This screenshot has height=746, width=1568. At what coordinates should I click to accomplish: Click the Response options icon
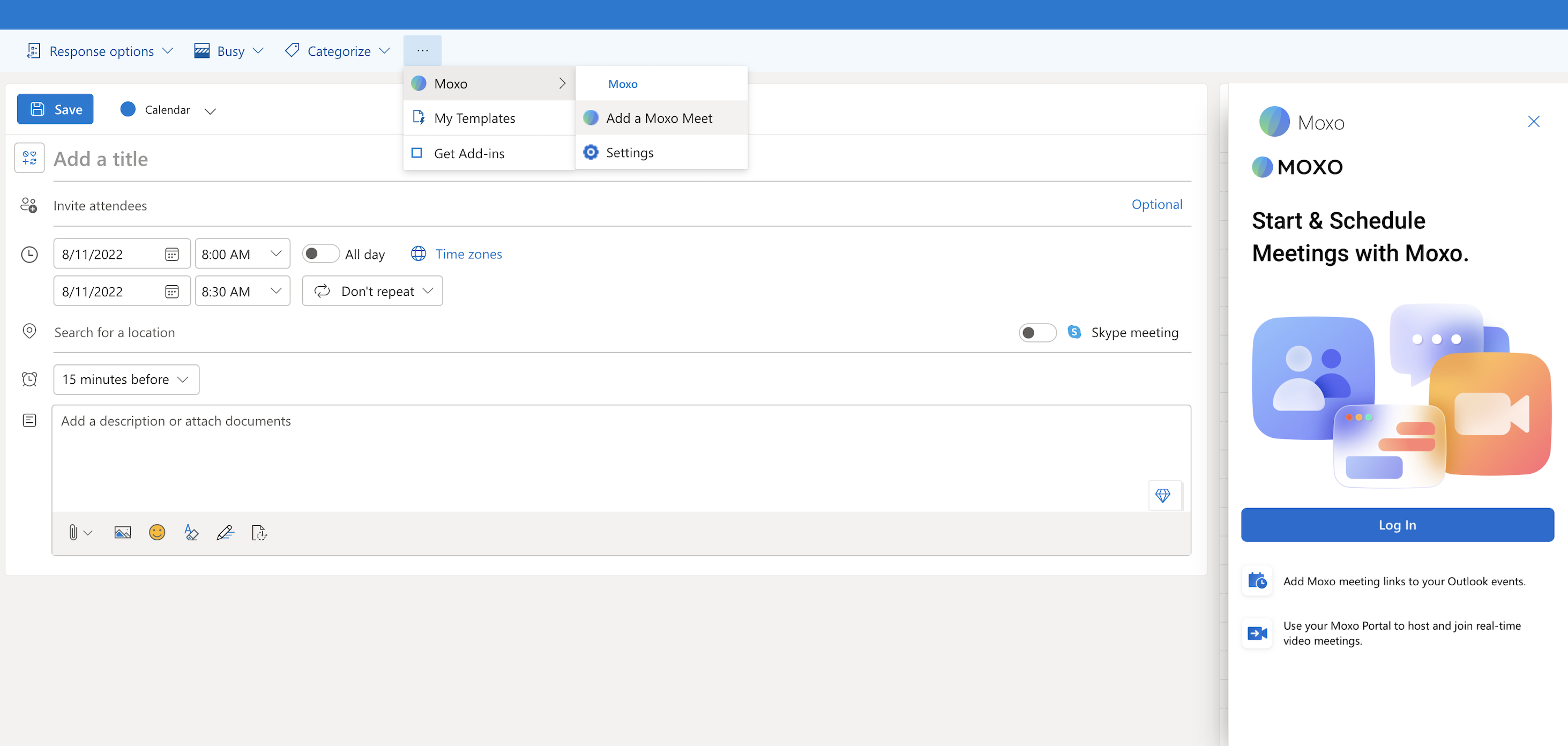point(33,50)
